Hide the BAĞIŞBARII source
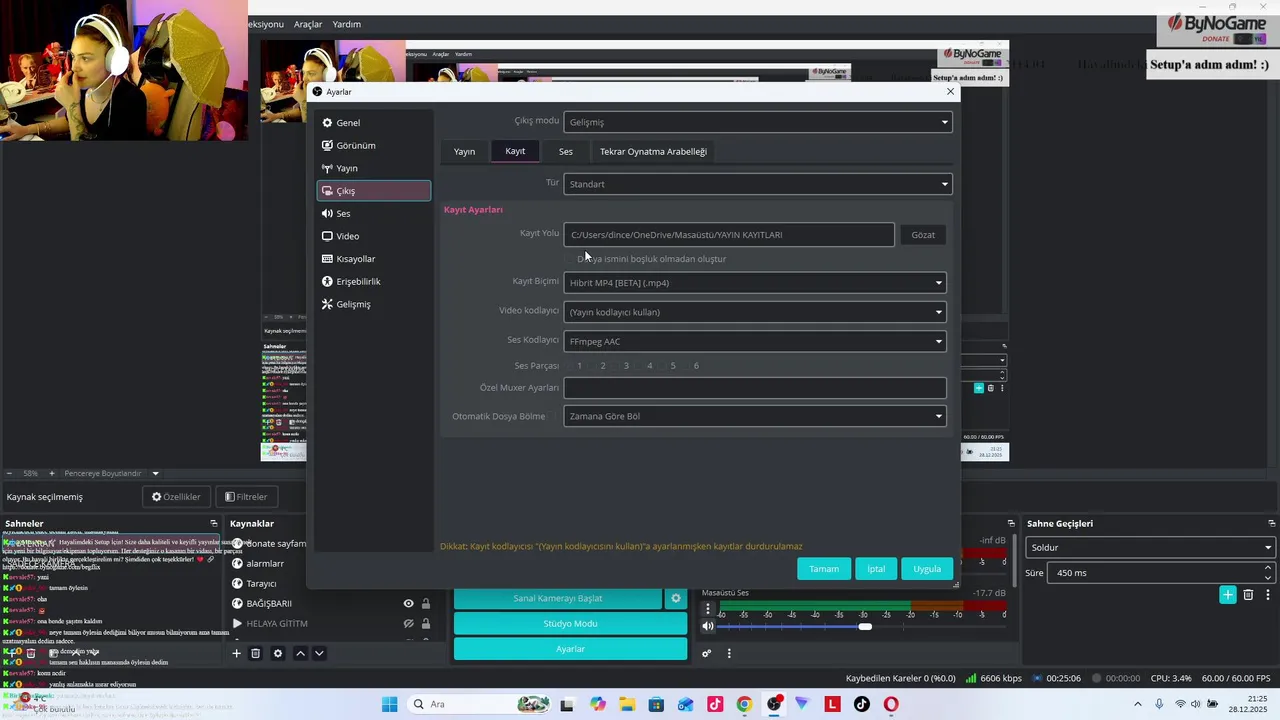The image size is (1280, 720). (408, 603)
